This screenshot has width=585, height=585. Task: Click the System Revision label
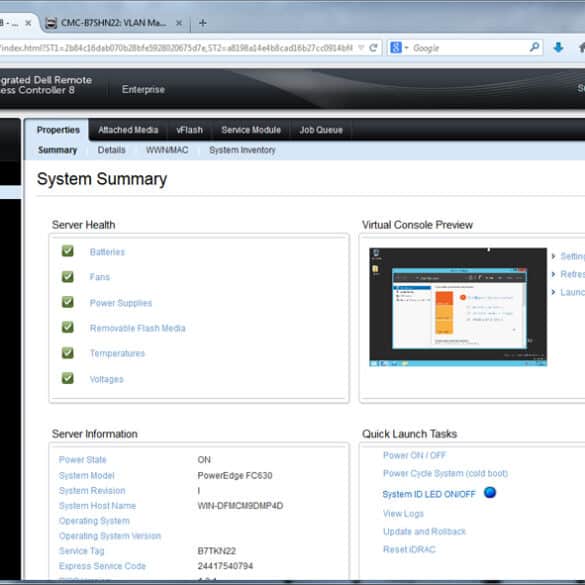tap(92, 491)
